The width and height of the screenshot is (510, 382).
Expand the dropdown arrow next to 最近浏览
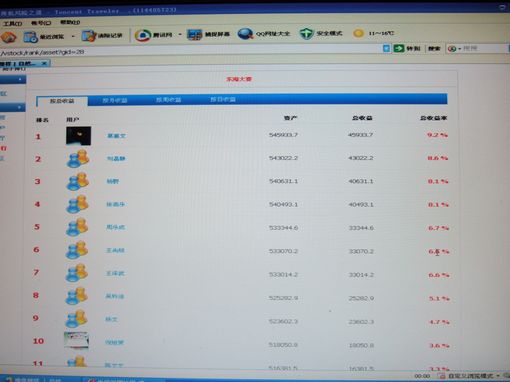(x=73, y=36)
